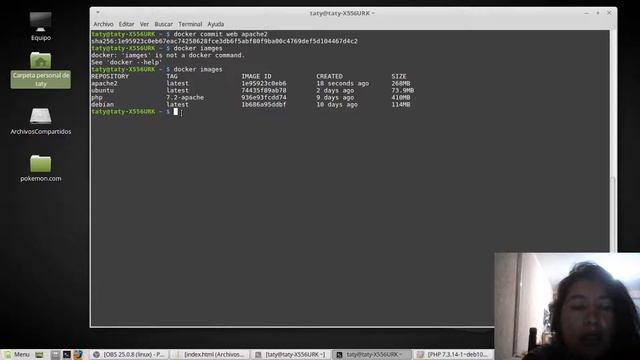Open the Editar menu
The width and height of the screenshot is (640, 360).
[126, 24]
